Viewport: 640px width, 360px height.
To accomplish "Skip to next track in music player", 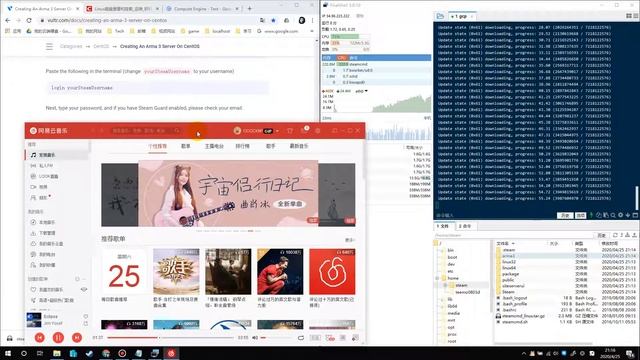I will [77, 338].
